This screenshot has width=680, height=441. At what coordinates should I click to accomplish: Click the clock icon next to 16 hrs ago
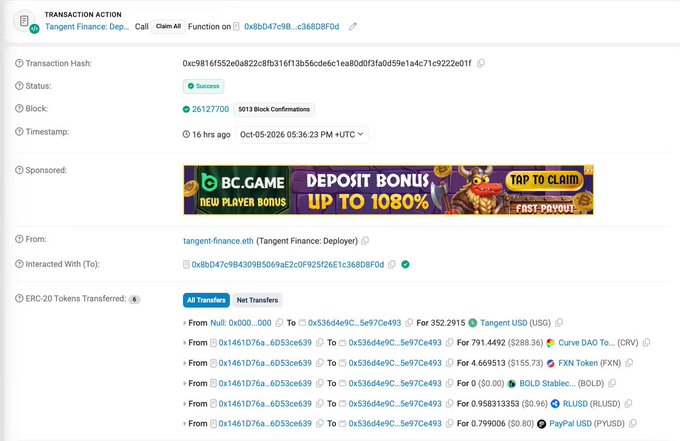[186, 134]
